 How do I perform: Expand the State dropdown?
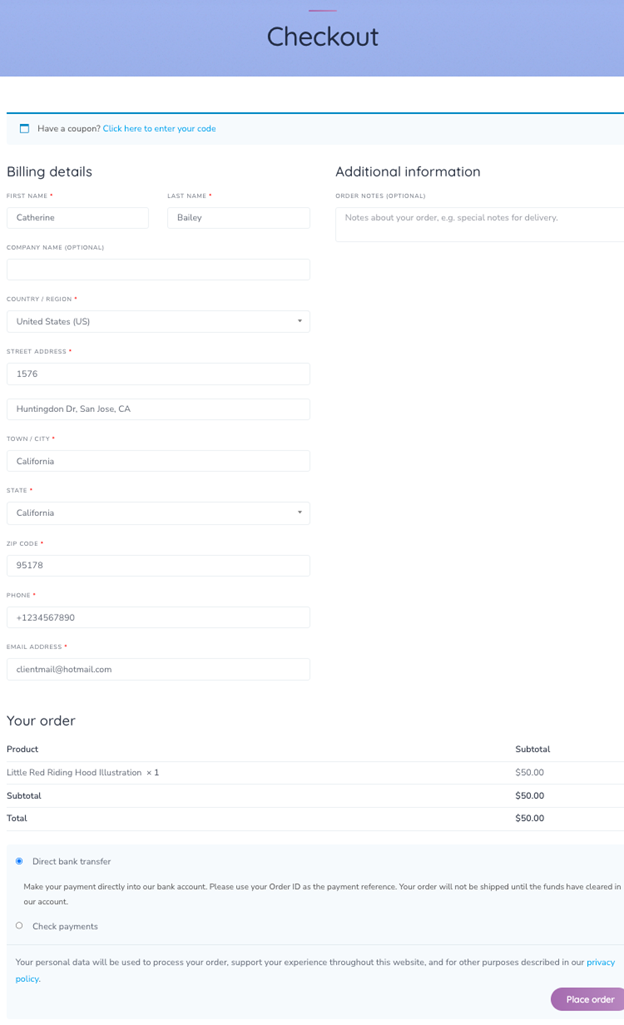point(157,513)
